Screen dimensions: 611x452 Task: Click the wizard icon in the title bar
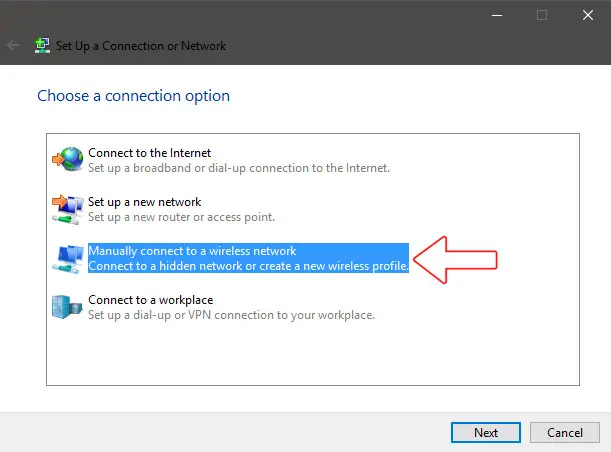tap(41, 46)
